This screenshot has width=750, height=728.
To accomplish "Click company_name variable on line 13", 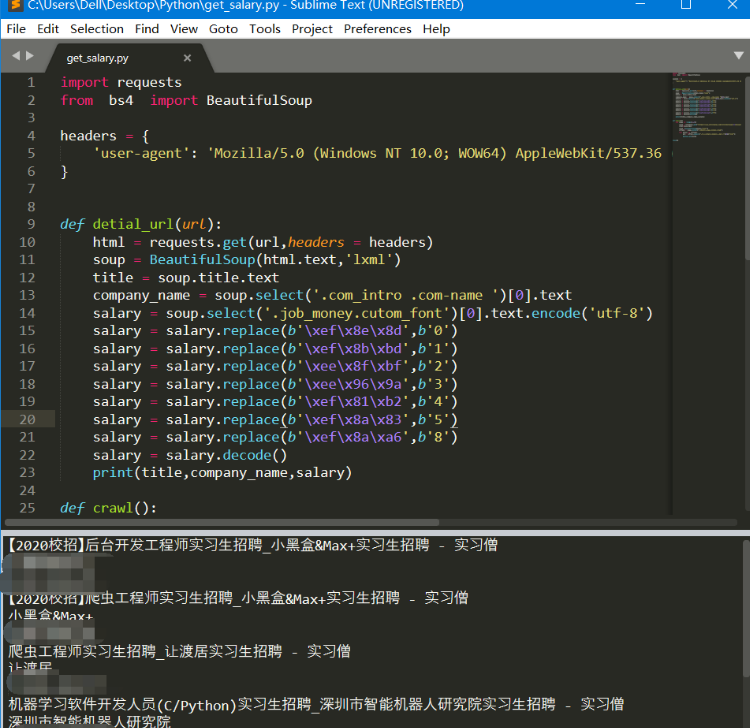I will [141, 296].
